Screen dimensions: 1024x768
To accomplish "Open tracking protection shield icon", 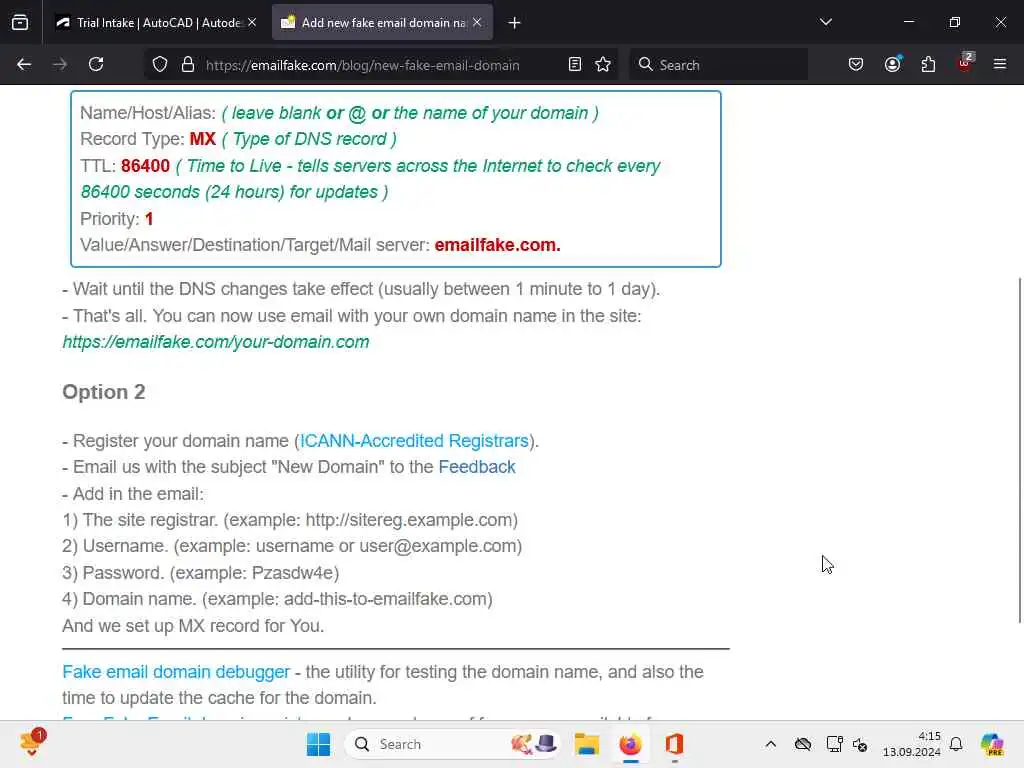I will point(160,65).
